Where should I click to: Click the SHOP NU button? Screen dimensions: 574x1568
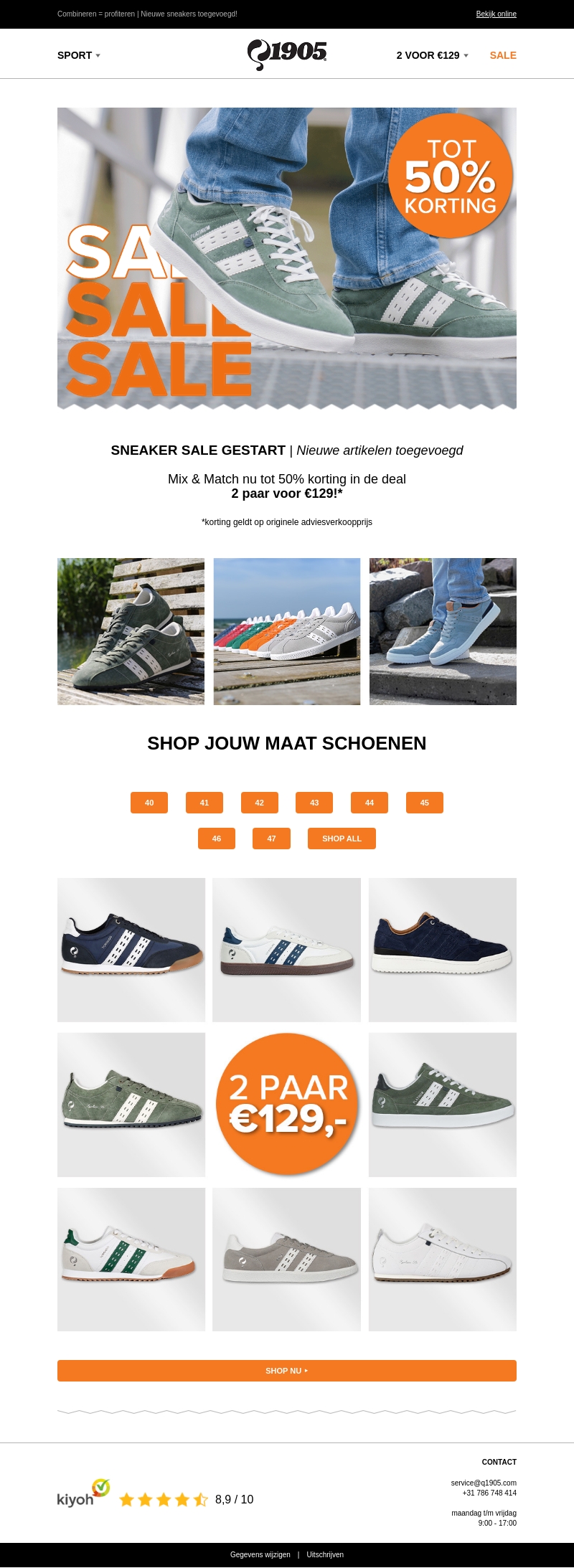point(287,1371)
